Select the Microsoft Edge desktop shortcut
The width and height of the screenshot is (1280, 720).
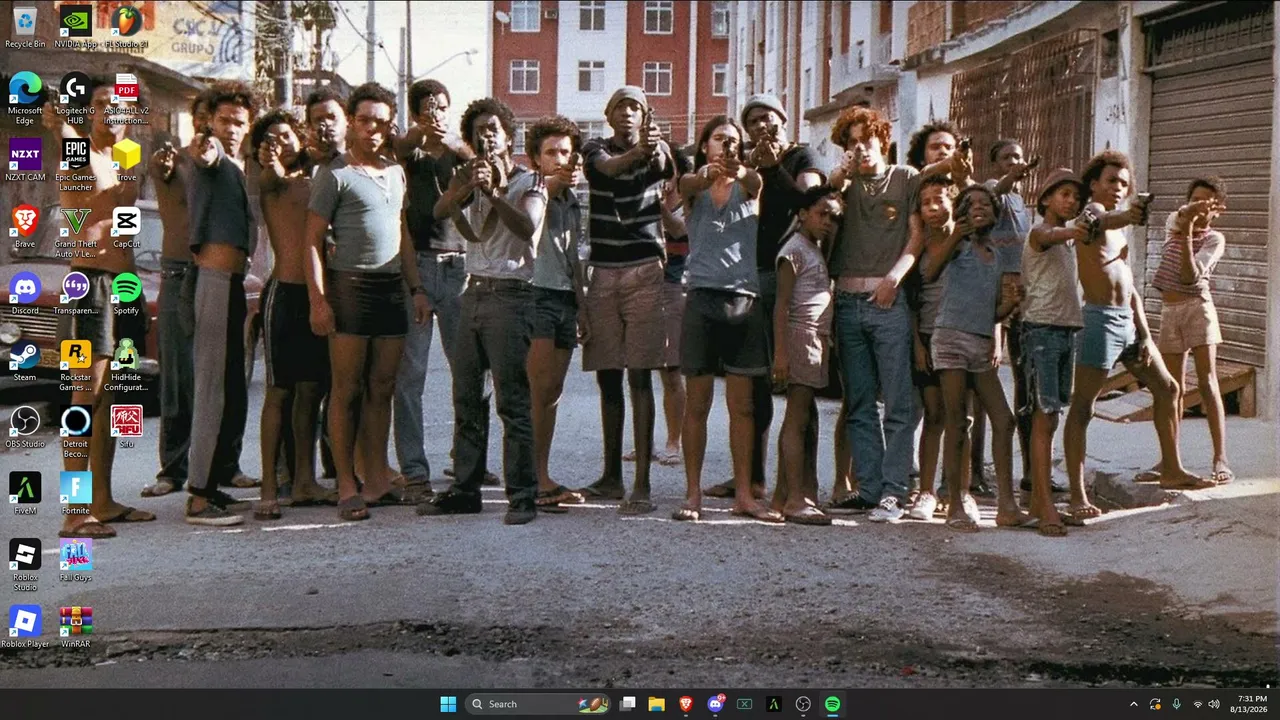(25, 99)
